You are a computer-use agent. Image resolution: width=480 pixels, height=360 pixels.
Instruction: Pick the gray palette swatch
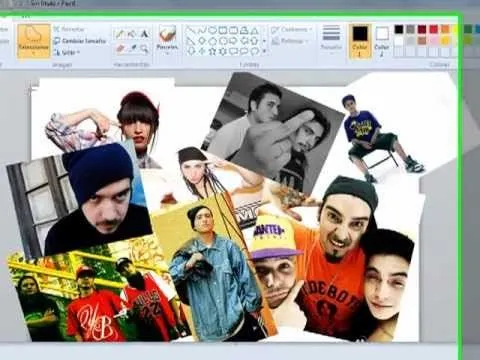pyautogui.click(x=410, y=29)
